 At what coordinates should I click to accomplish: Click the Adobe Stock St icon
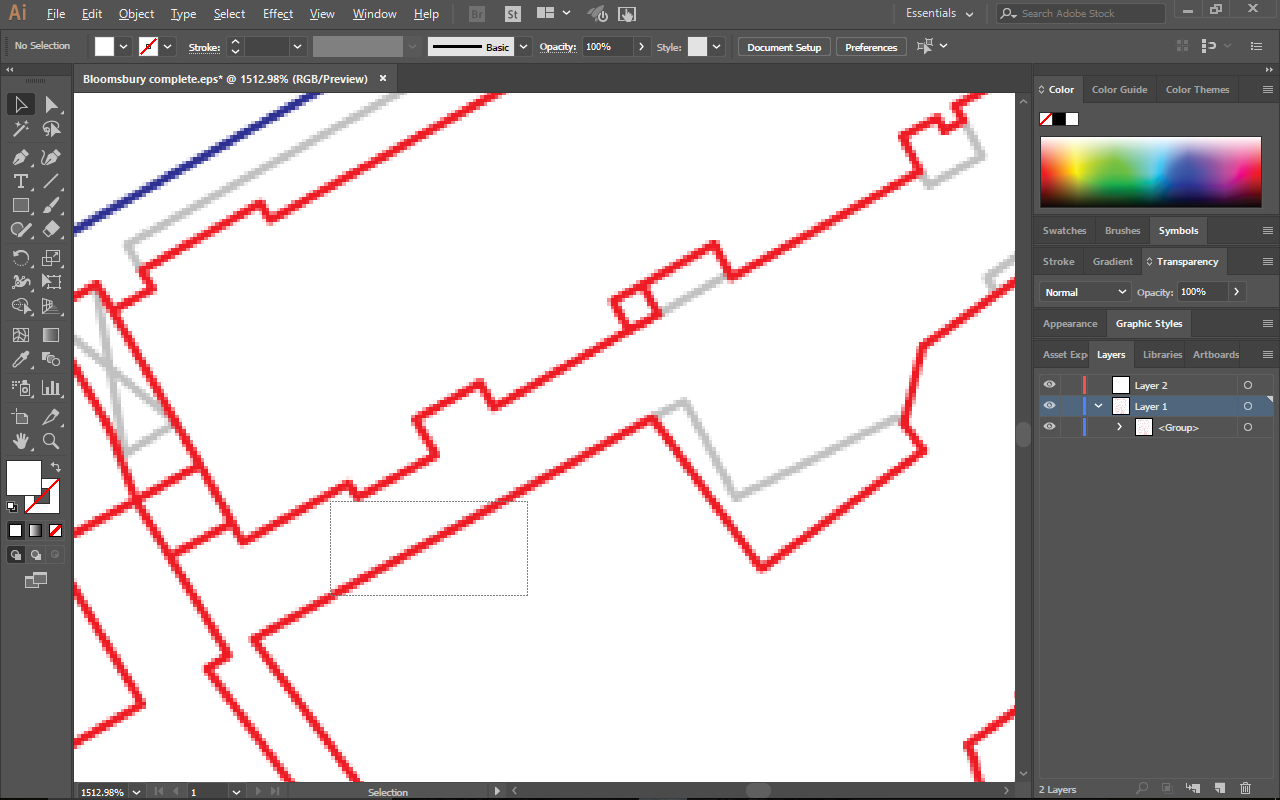pos(513,14)
